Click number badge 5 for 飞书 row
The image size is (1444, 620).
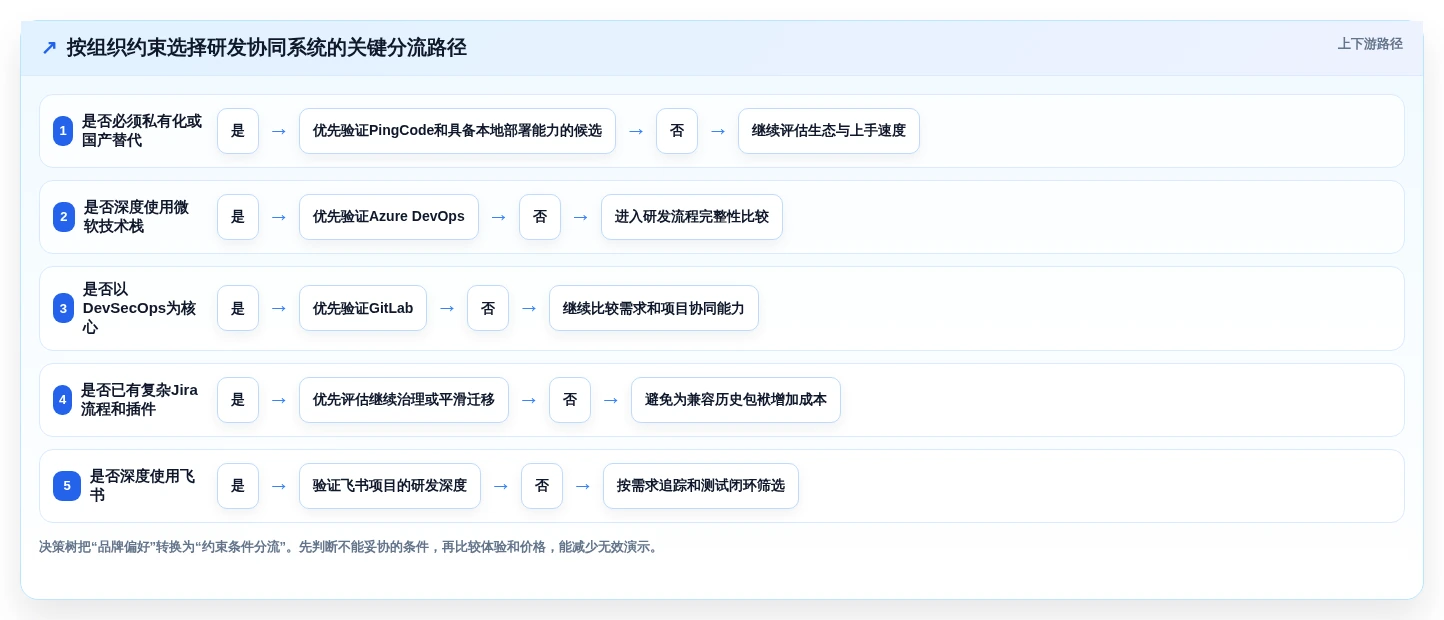pos(67,486)
